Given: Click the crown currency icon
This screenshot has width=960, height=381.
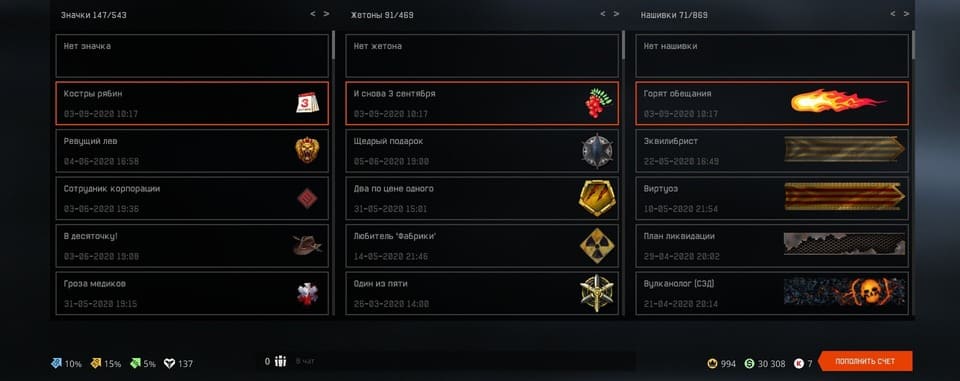Looking at the screenshot, I should (712, 364).
